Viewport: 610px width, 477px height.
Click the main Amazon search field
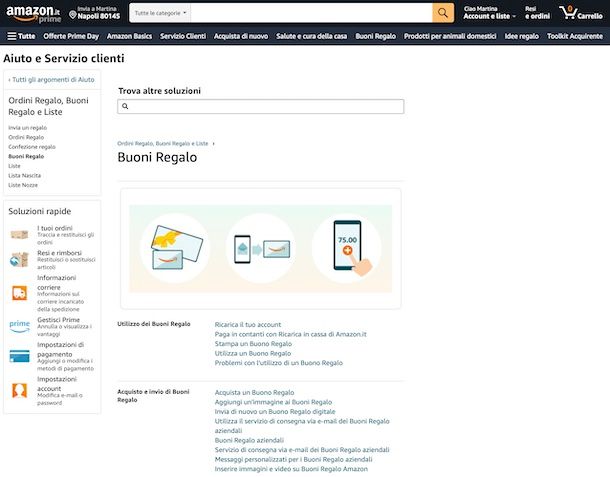[311, 13]
